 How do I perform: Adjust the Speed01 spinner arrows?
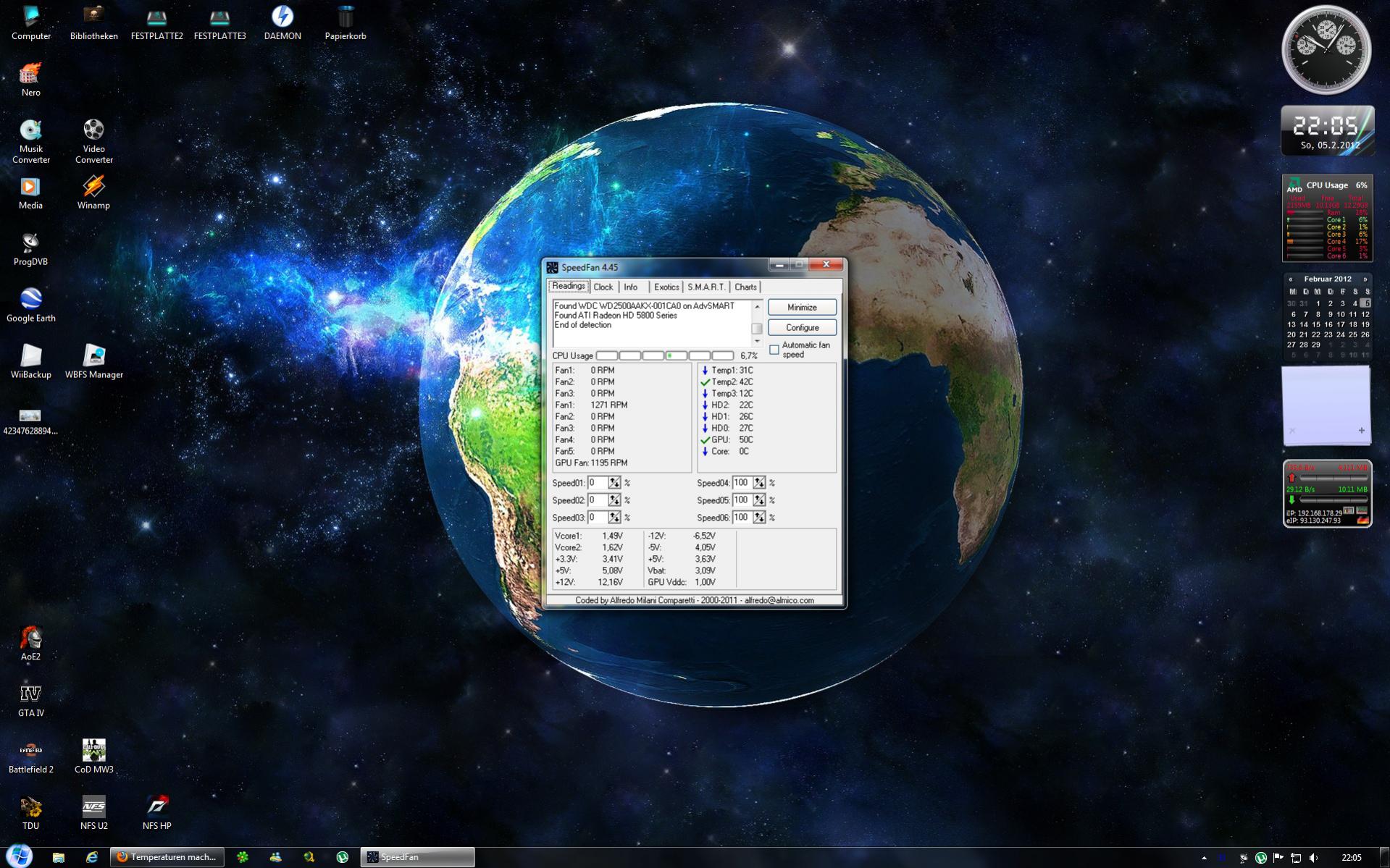614,483
